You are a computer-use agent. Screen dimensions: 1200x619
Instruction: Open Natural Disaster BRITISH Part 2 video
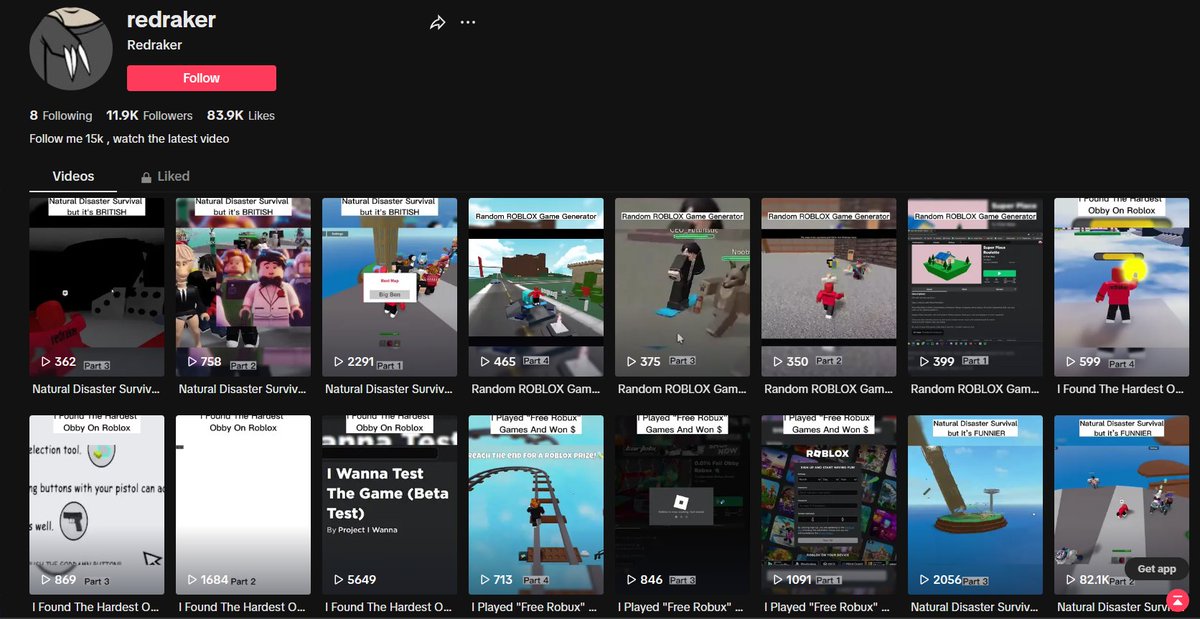pyautogui.click(x=243, y=287)
